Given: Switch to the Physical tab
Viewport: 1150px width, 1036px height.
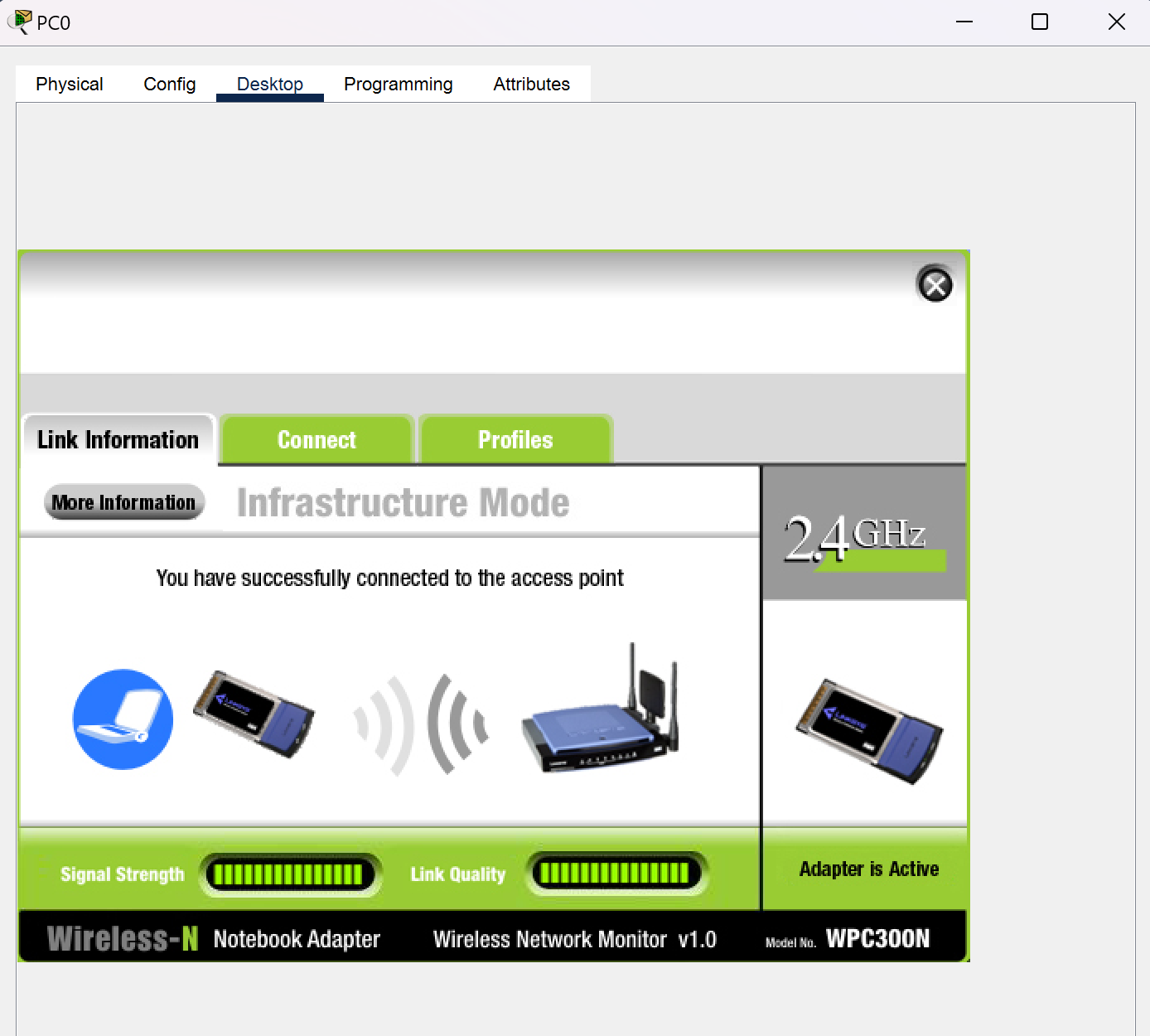Looking at the screenshot, I should (70, 84).
